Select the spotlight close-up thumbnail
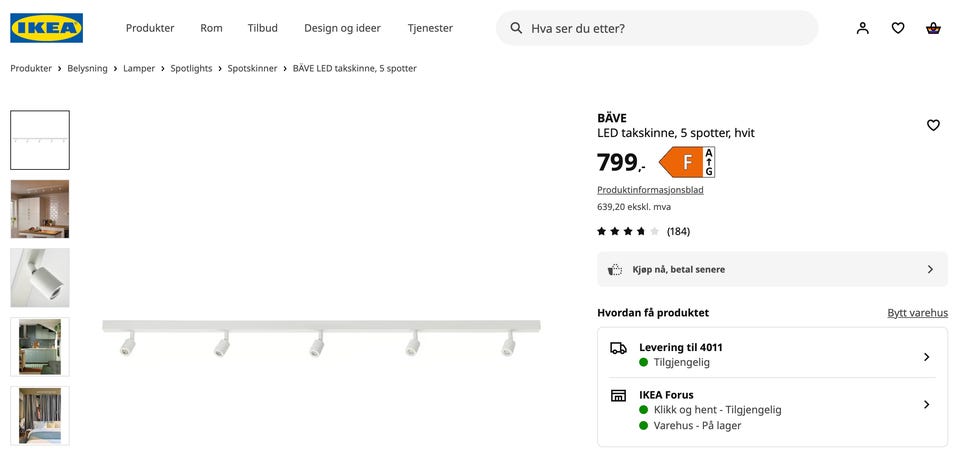This screenshot has width=960, height=459. (40, 277)
